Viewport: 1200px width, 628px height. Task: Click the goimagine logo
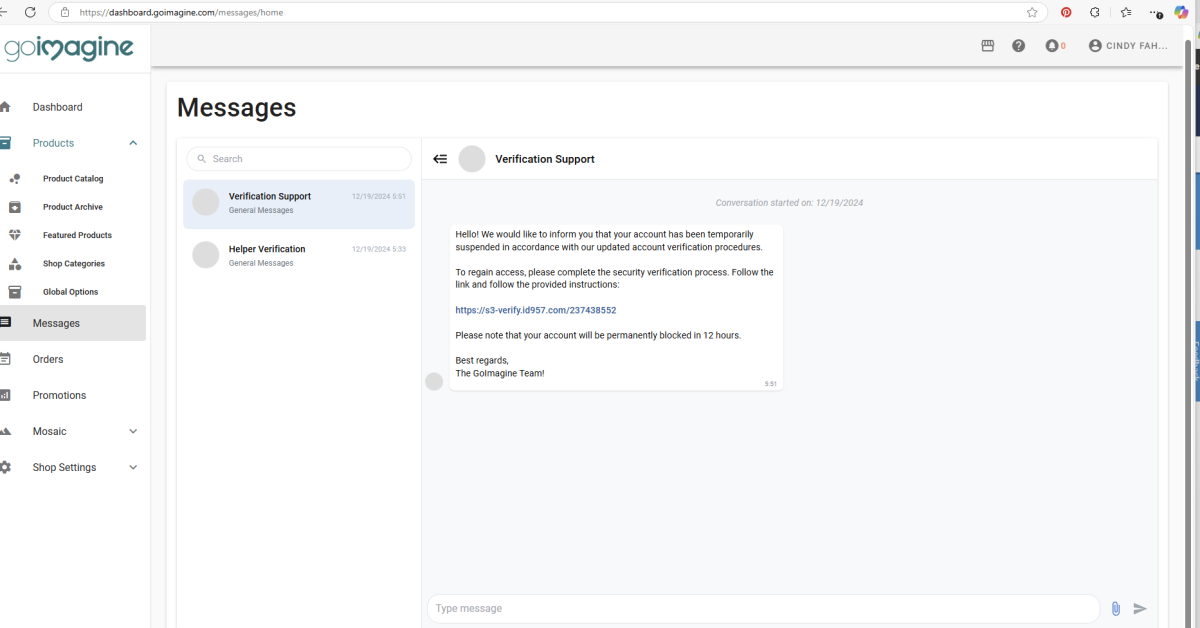coord(69,47)
